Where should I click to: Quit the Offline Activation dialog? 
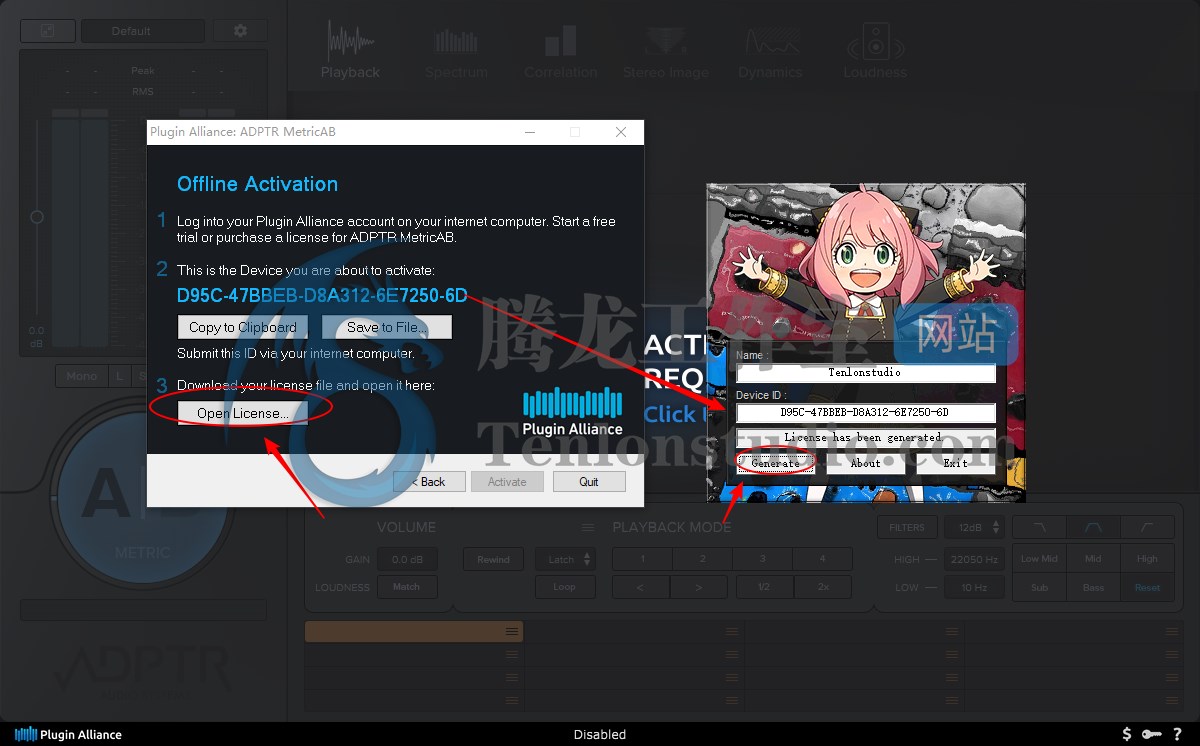click(x=589, y=481)
